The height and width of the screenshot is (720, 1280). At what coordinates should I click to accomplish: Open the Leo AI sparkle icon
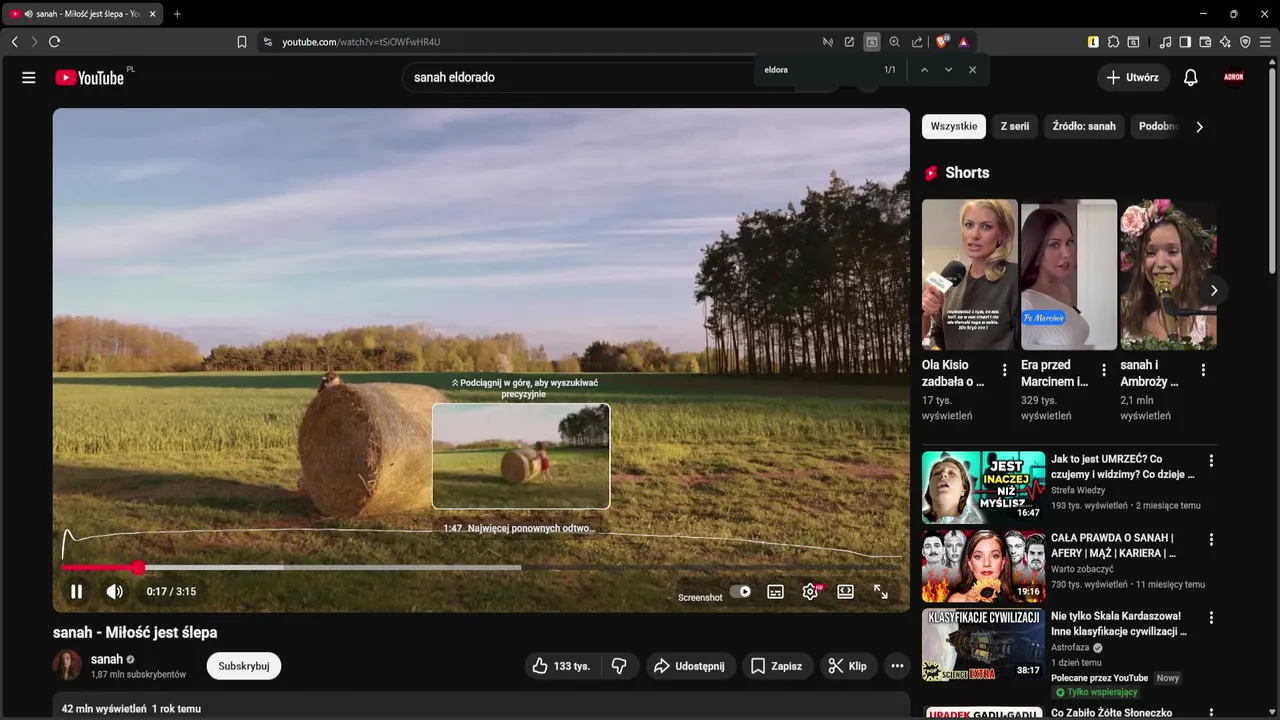click(x=1225, y=42)
